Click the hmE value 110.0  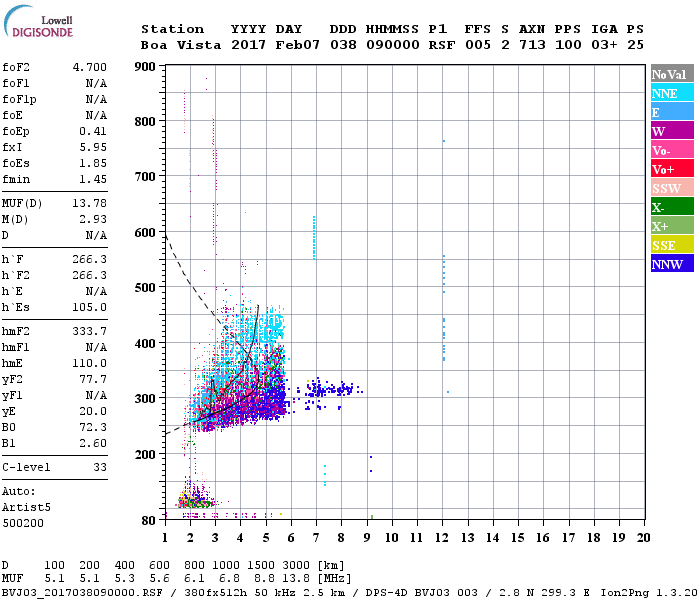click(90, 363)
